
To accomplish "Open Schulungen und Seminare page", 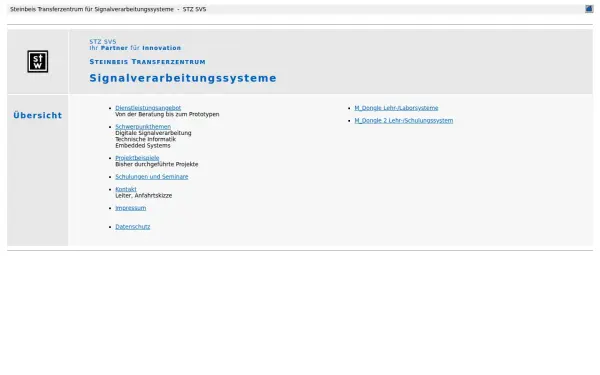I will pyautogui.click(x=152, y=176).
